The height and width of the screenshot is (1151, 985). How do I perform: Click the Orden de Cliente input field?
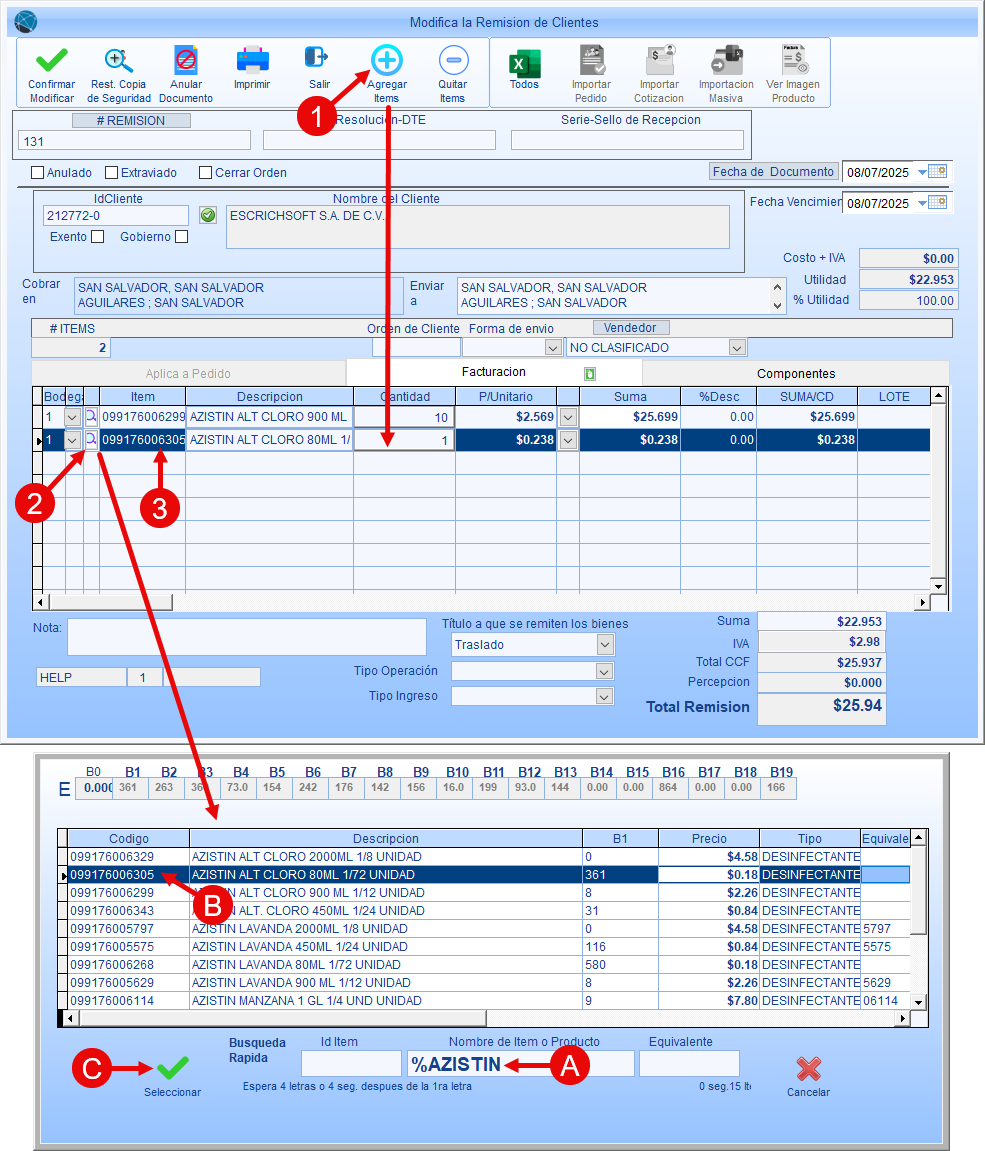tap(416, 347)
